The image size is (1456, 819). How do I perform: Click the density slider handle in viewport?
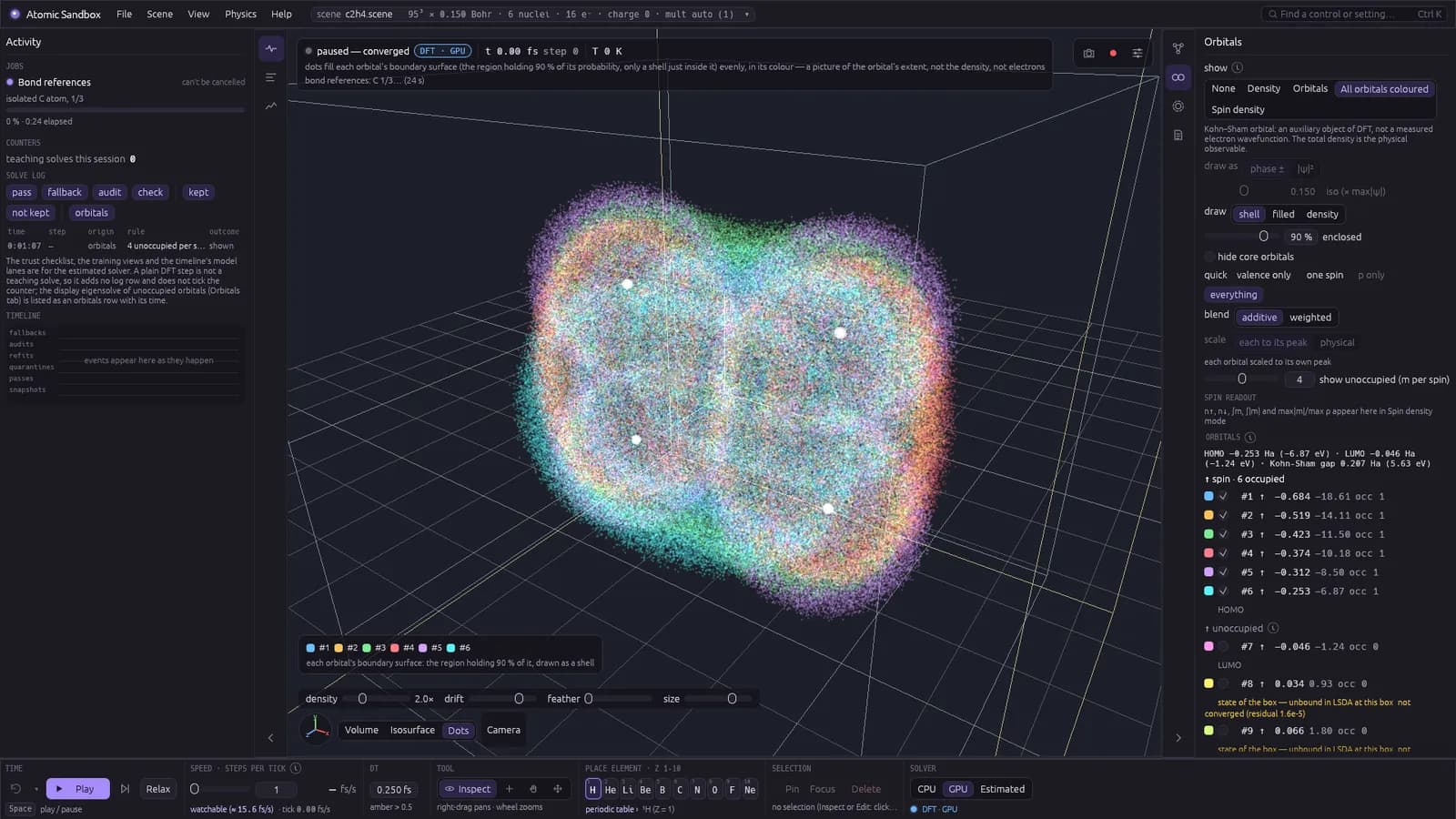(x=362, y=699)
